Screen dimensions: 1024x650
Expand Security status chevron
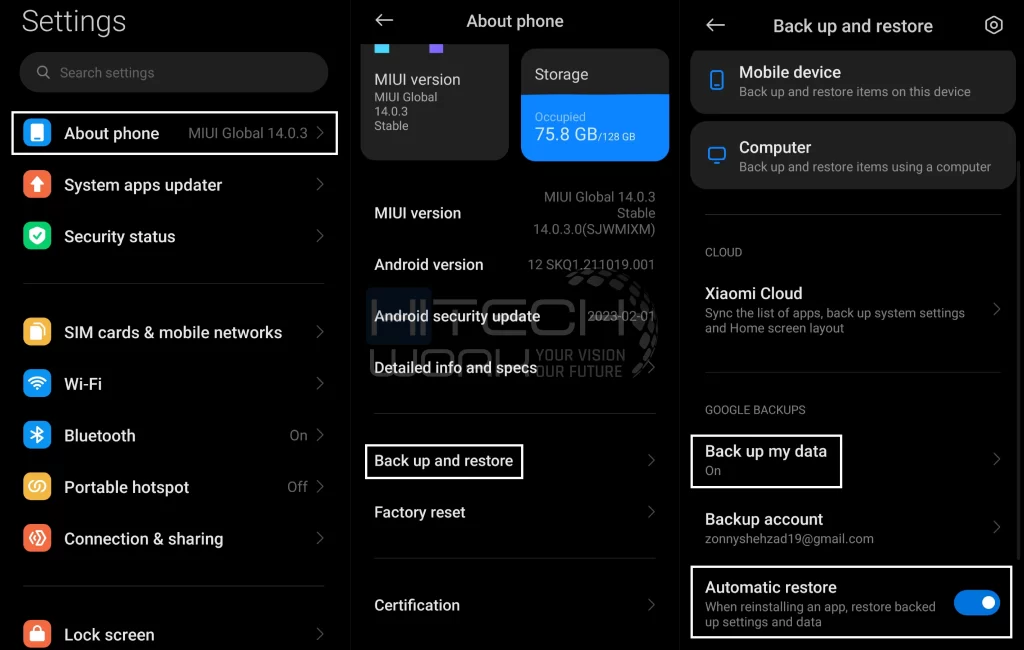tap(320, 236)
